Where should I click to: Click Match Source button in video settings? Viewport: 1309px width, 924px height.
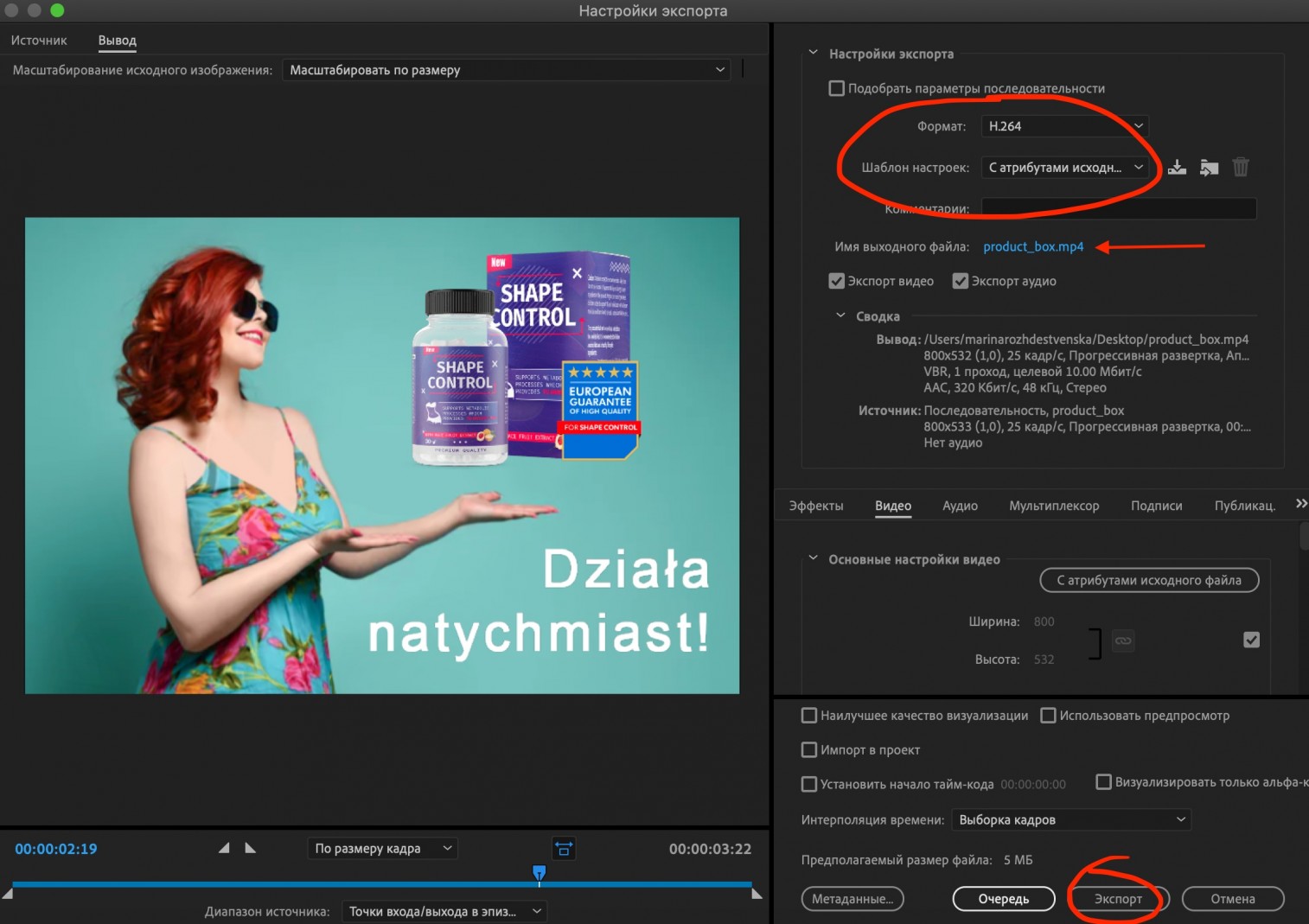point(1149,580)
